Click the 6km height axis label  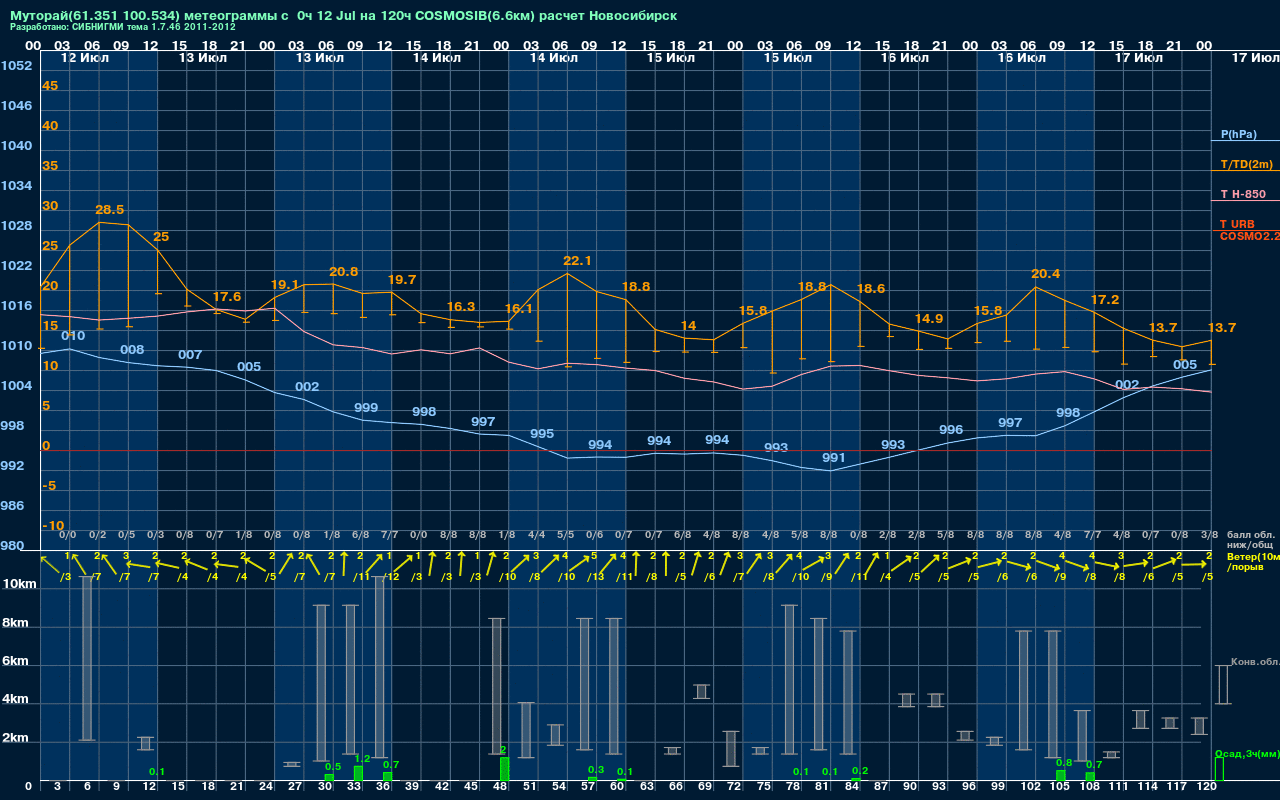[14, 662]
